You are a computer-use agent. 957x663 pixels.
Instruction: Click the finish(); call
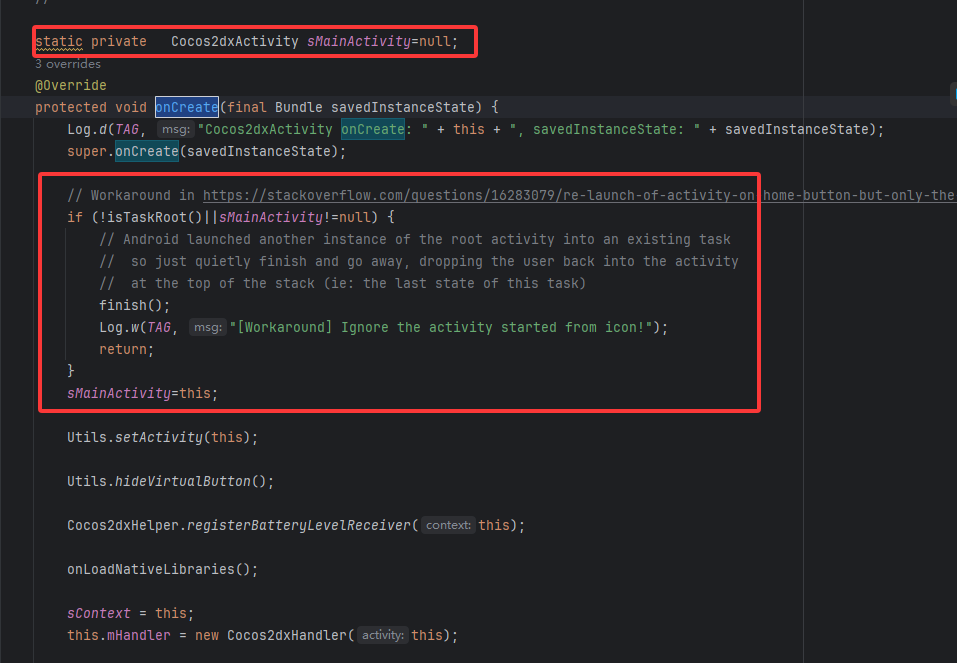tap(134, 305)
